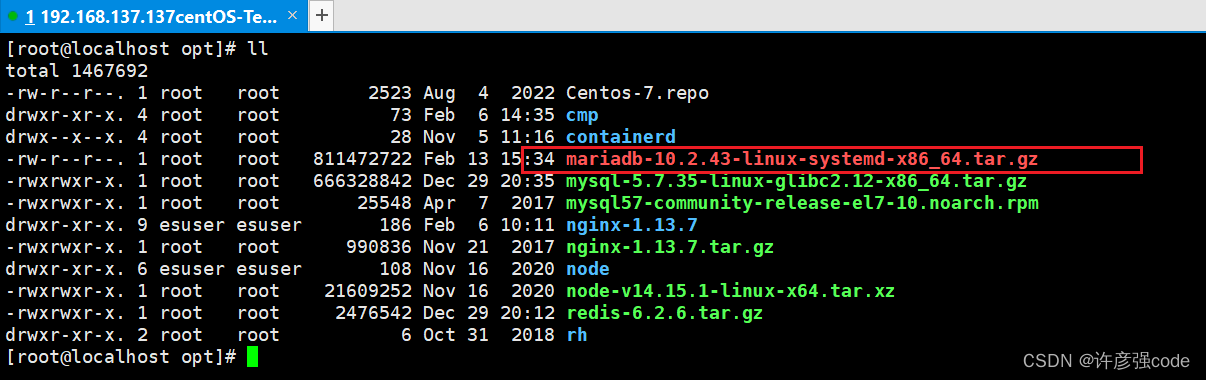Screen dimensions: 1206x380
Task: Click the highlighted mariadb-10.2.43 tar.gz filename
Action: tap(807, 159)
